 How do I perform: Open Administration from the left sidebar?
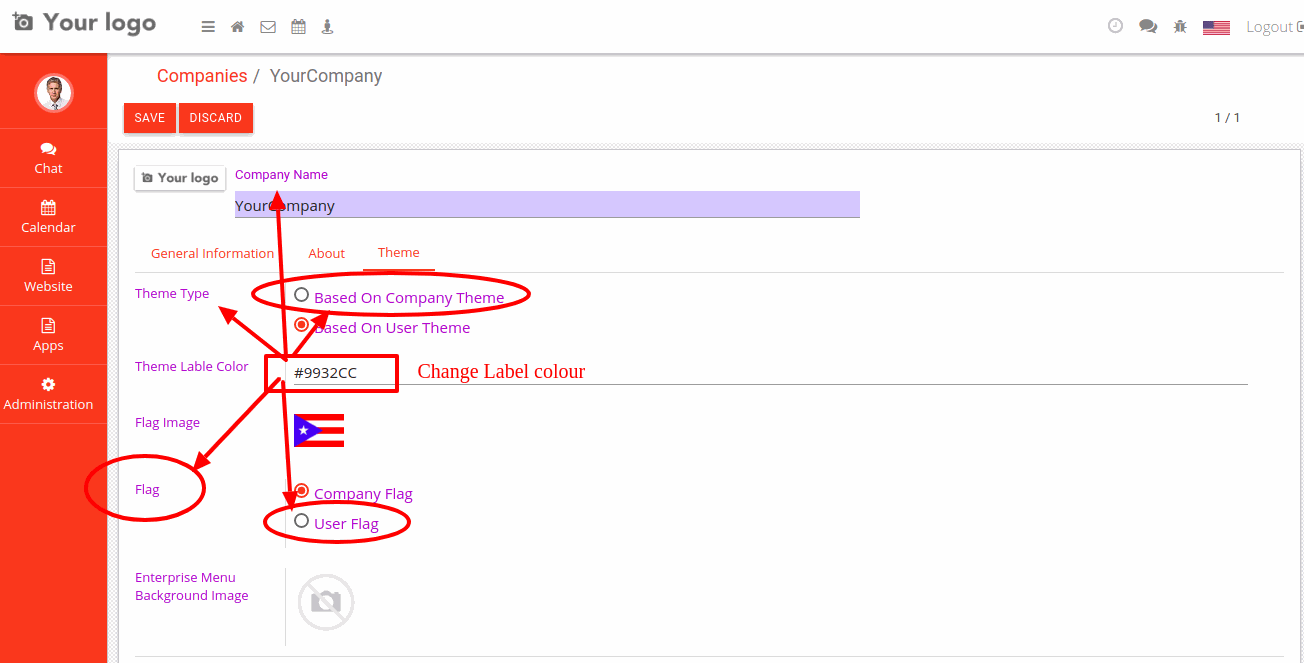point(49,394)
